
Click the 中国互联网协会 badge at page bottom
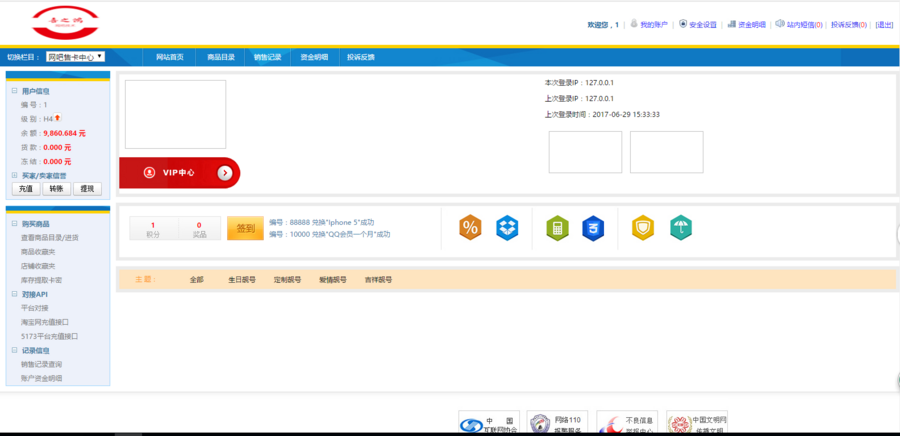(x=489, y=422)
